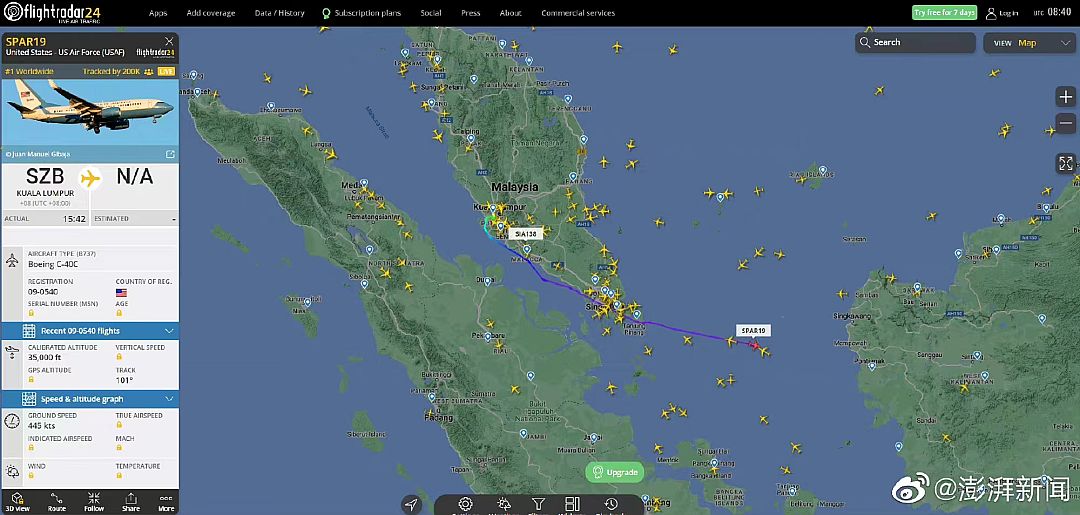Click the Search field

coord(915,43)
